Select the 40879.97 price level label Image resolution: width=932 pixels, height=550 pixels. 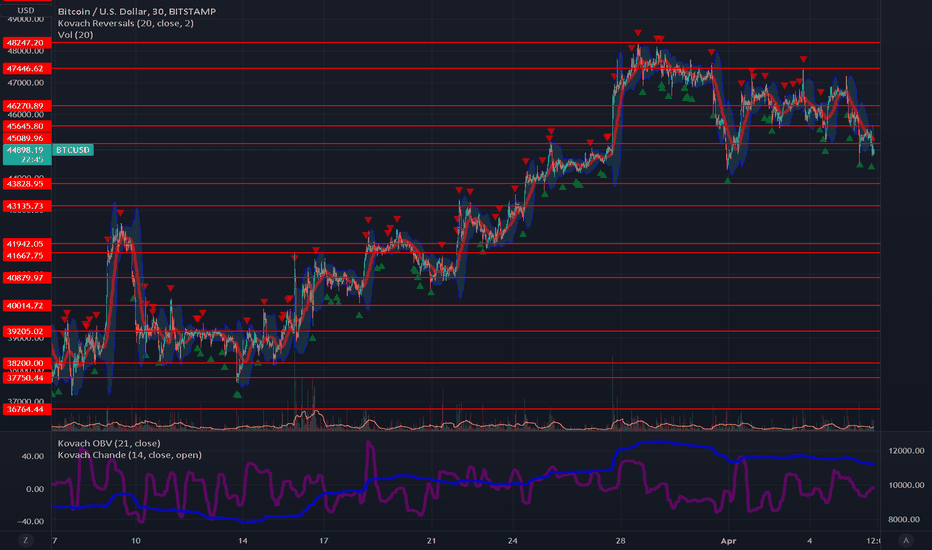27,278
